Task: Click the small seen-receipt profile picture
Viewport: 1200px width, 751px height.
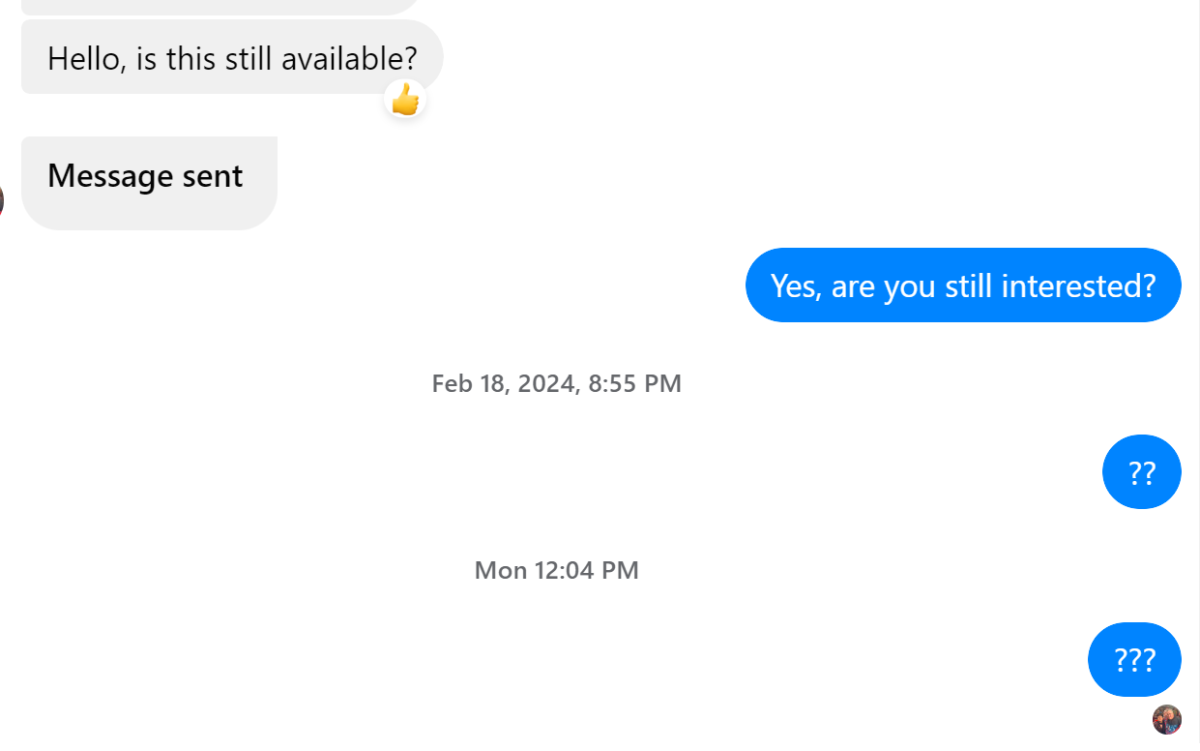Action: 1167,719
